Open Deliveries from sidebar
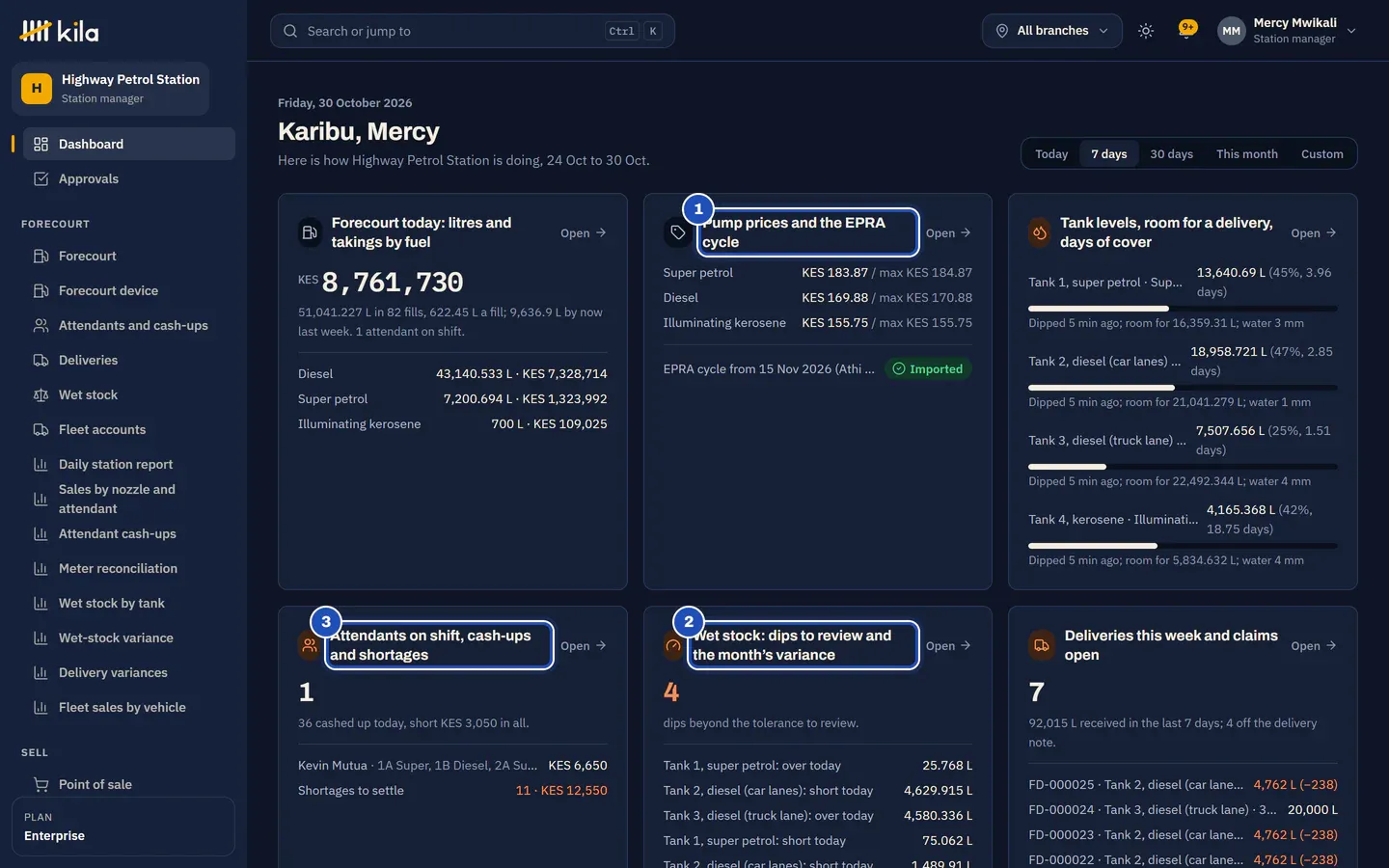Viewport: 1389px width, 868px height. pos(129,360)
